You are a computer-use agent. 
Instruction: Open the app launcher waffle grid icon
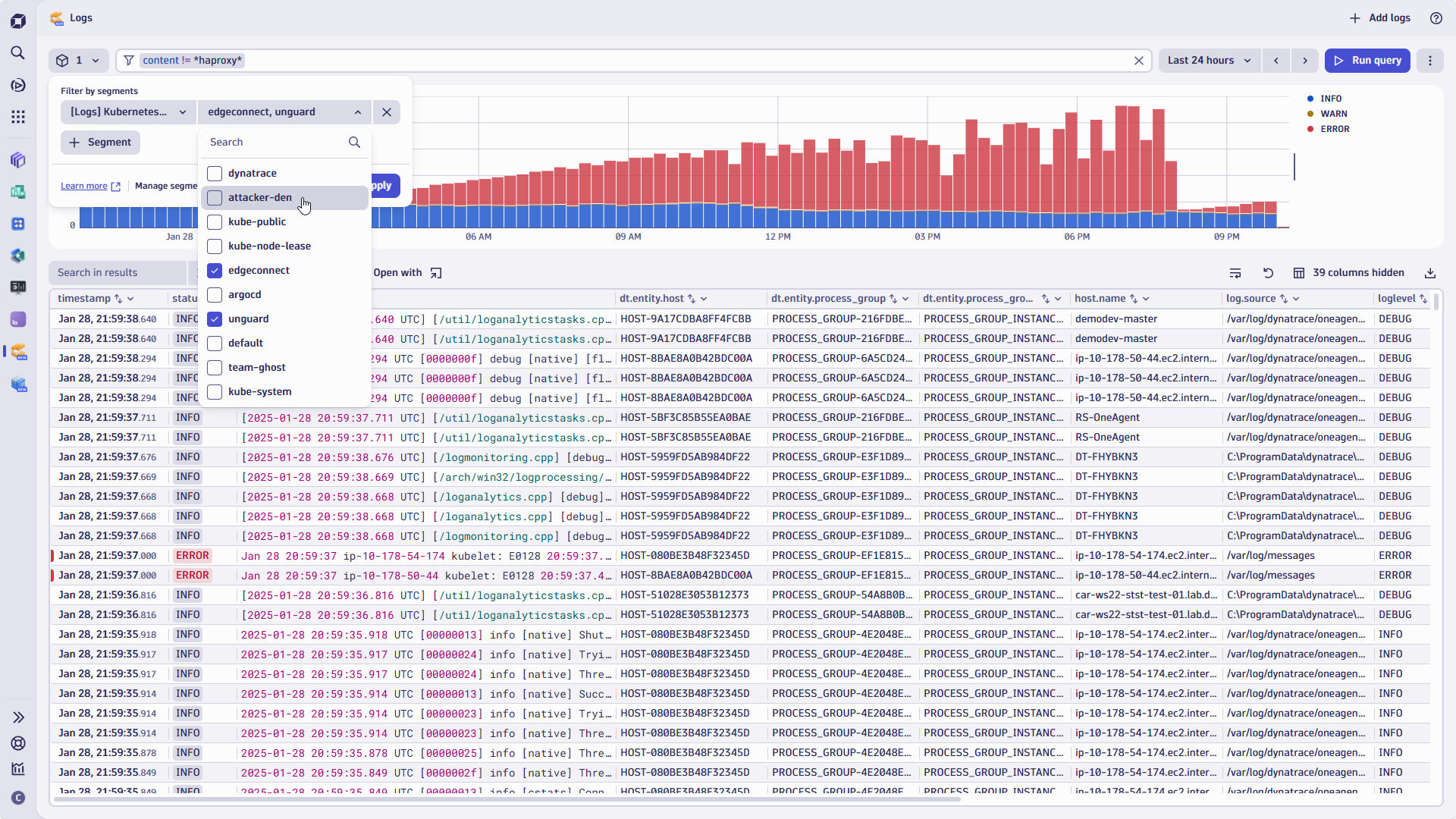coord(18,116)
